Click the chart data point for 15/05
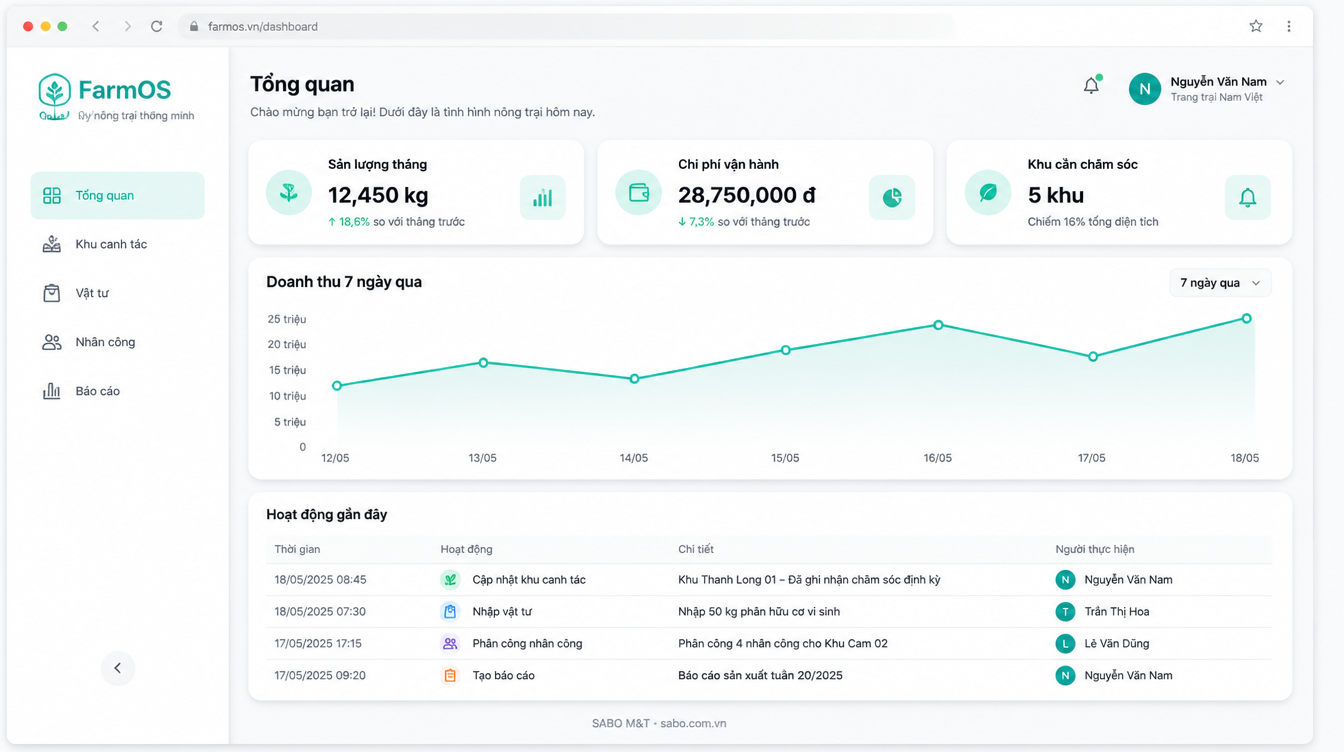 [786, 350]
